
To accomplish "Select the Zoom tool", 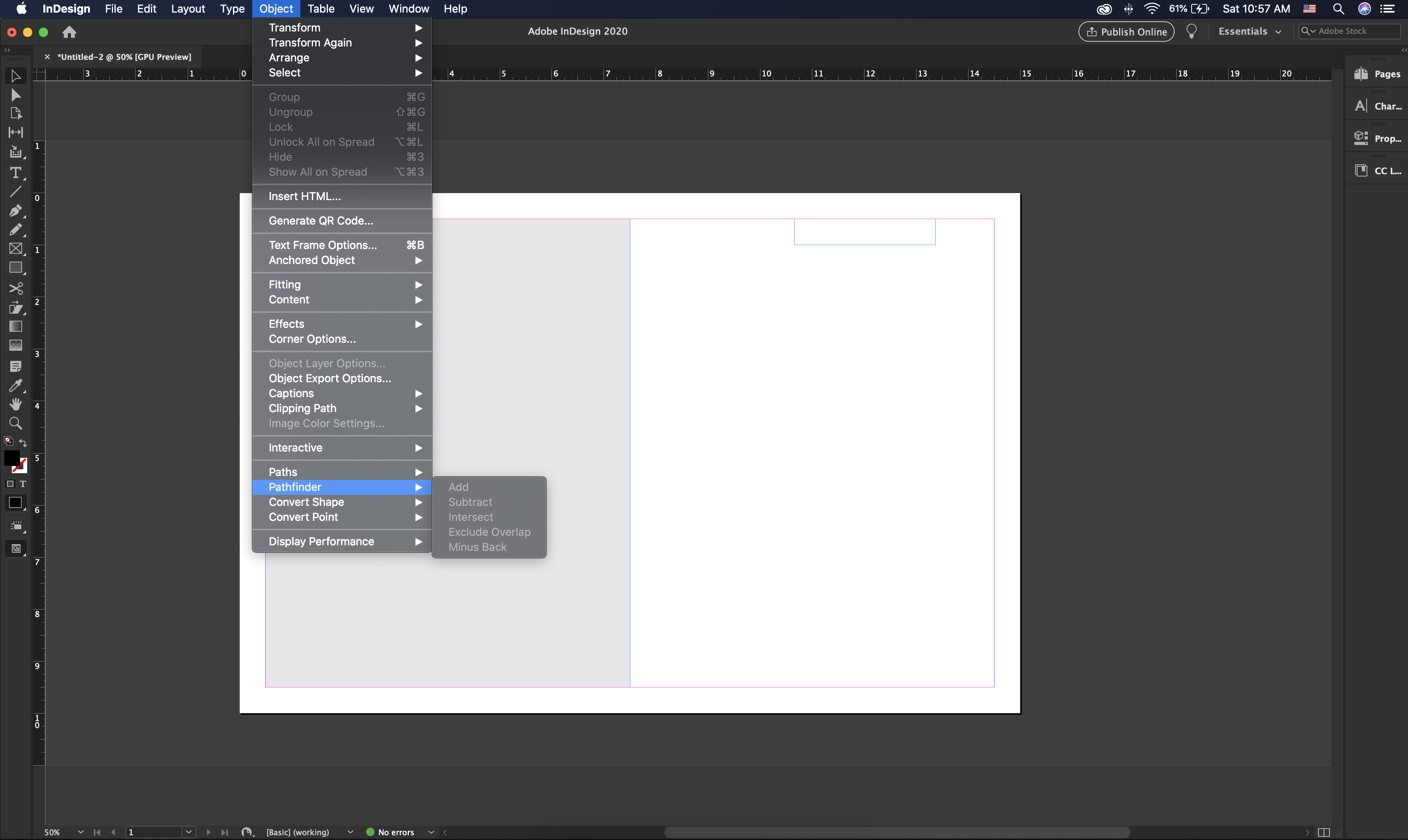I will click(16, 424).
